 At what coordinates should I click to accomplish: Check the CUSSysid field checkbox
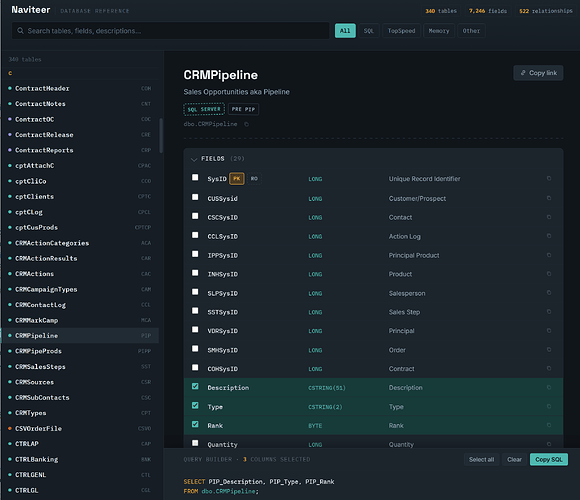click(195, 197)
